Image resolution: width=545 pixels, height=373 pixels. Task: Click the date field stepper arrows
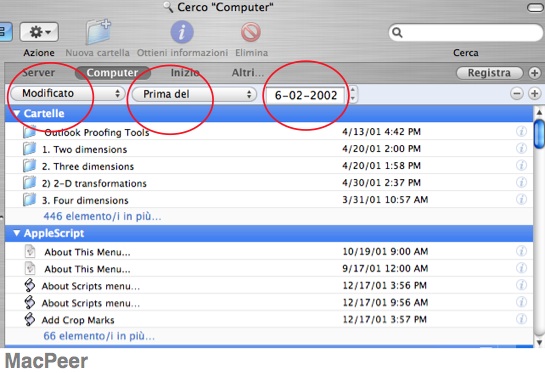click(353, 94)
